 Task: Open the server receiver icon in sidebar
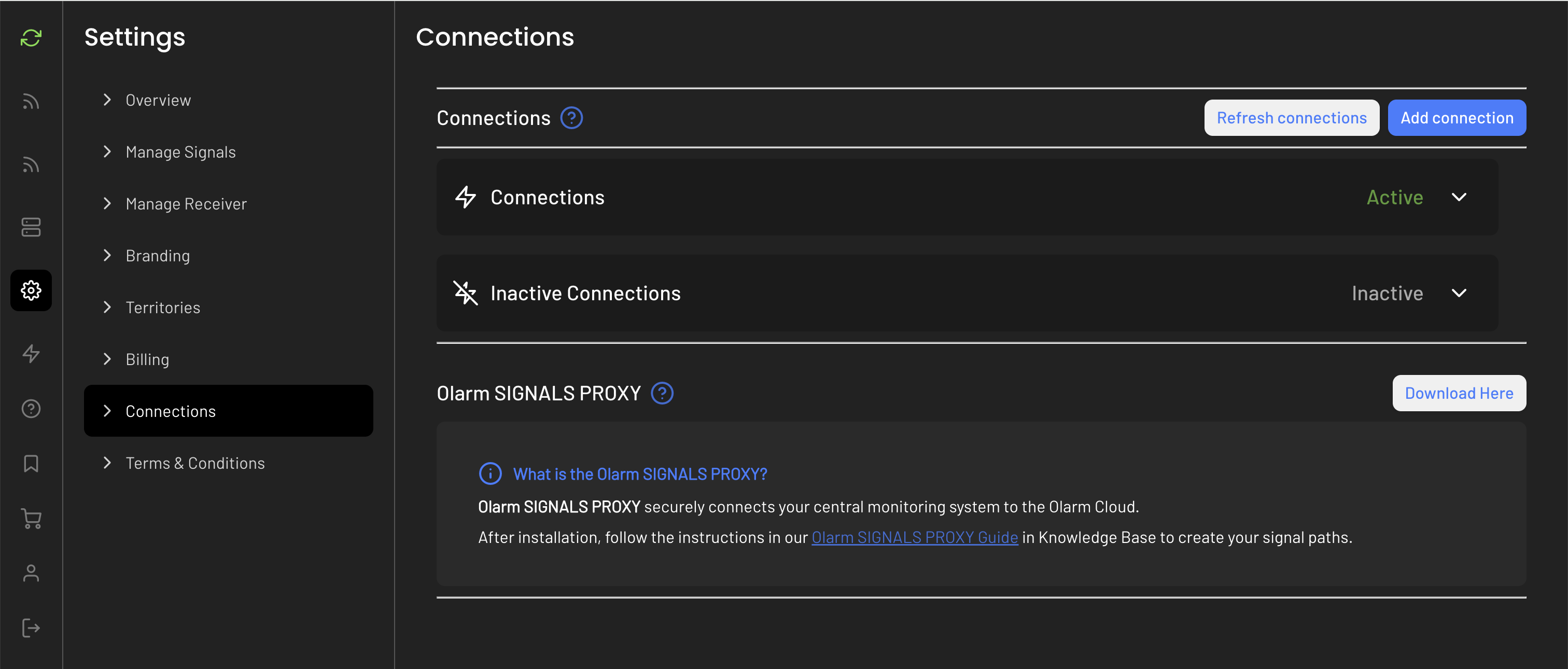[31, 227]
